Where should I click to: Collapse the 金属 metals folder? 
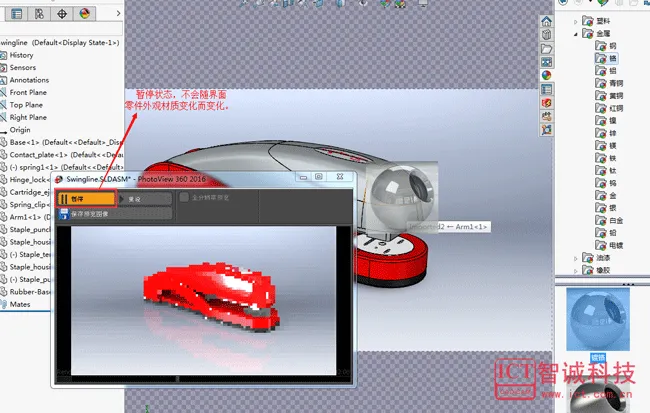[575, 34]
